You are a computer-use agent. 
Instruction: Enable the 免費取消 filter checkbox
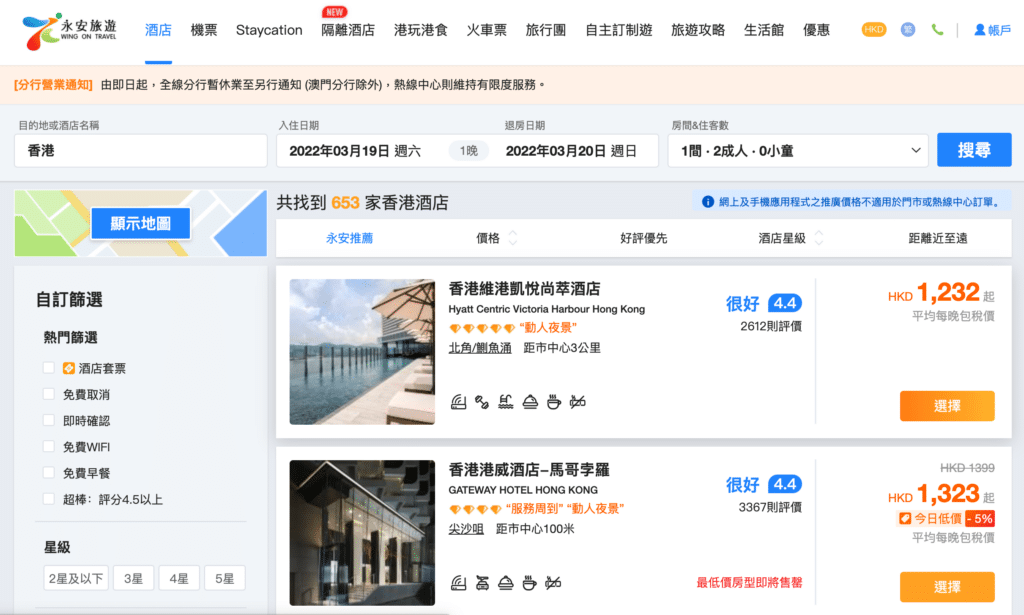(x=48, y=394)
